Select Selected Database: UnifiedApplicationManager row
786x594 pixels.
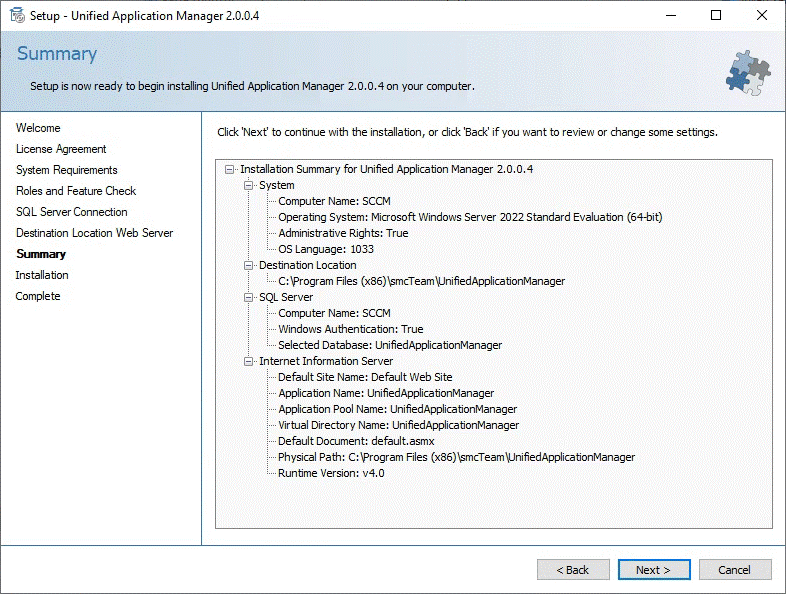coord(390,345)
